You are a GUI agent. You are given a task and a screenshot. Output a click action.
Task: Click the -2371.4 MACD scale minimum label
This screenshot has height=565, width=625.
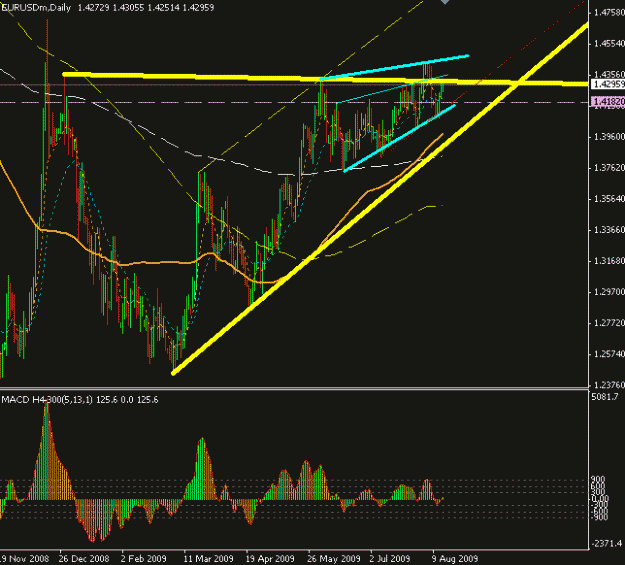(607, 543)
